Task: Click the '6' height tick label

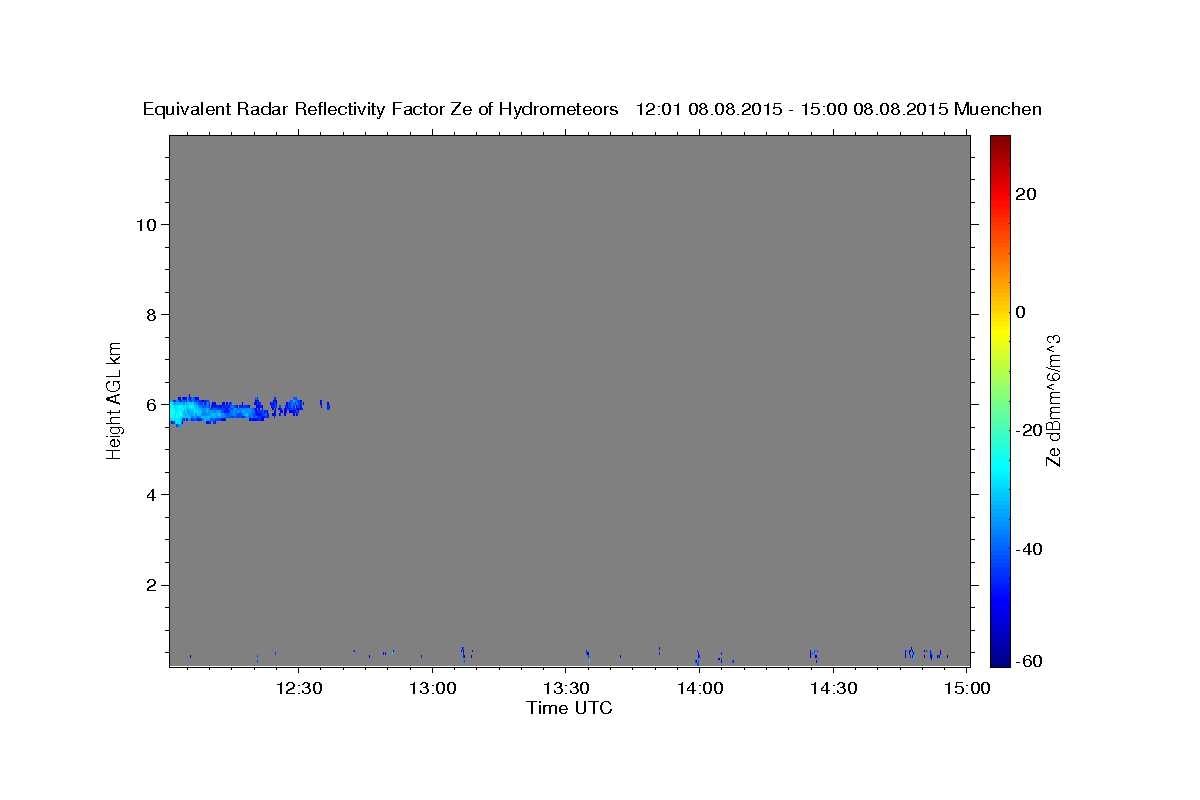Action: click(x=149, y=404)
